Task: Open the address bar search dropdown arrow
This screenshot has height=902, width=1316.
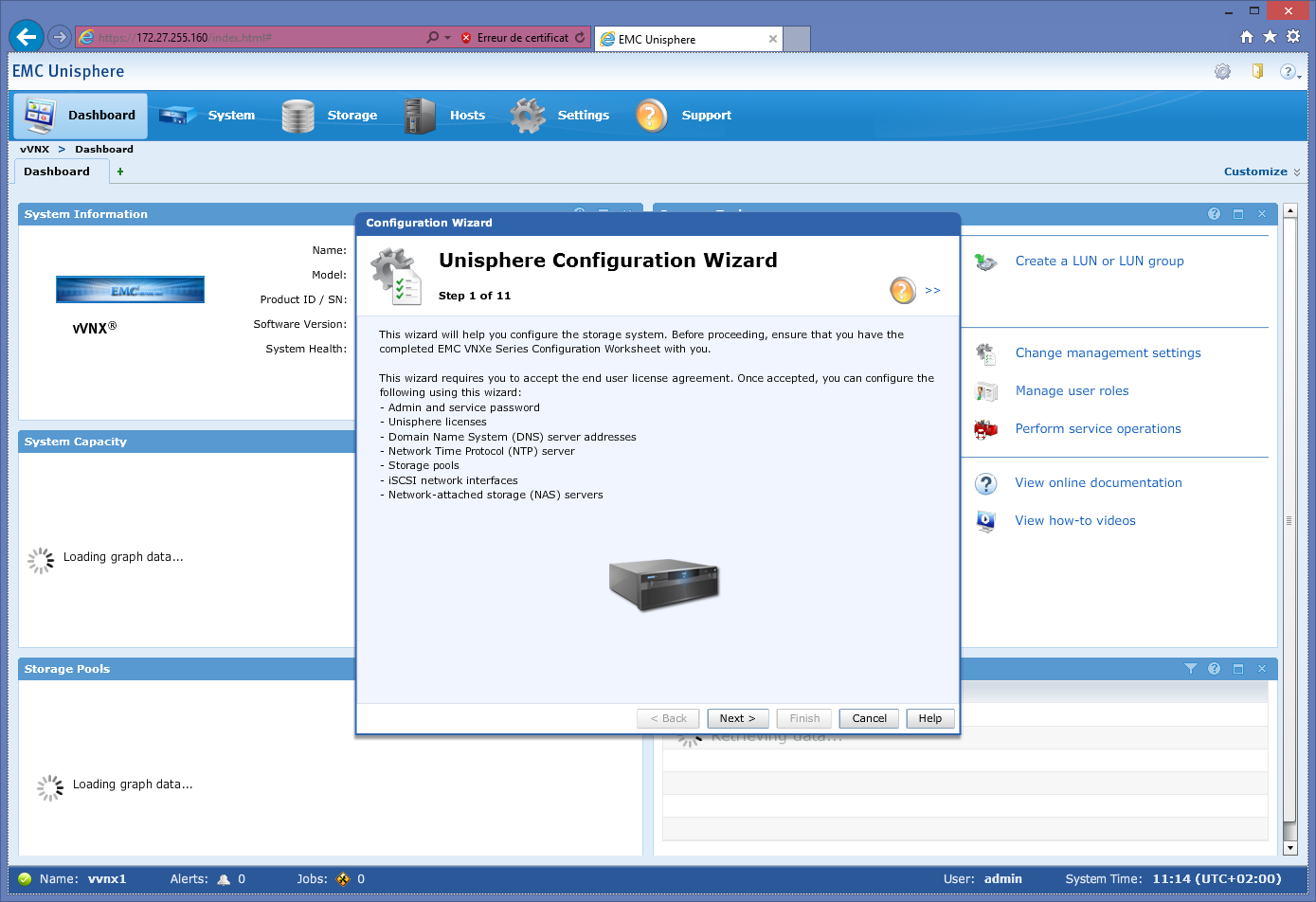Action: coord(447,38)
